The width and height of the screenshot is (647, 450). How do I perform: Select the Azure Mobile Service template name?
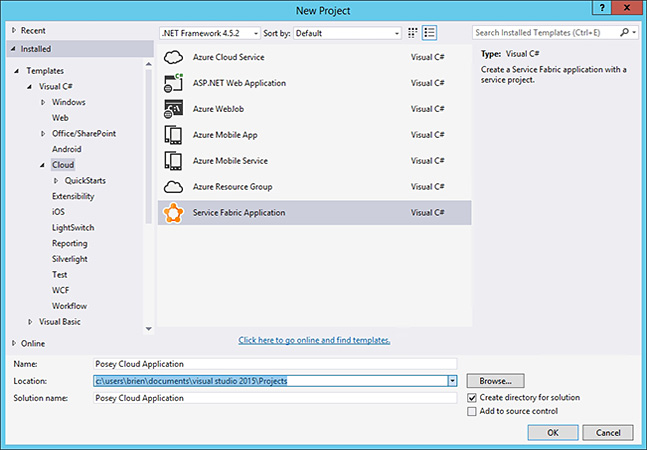(230, 161)
